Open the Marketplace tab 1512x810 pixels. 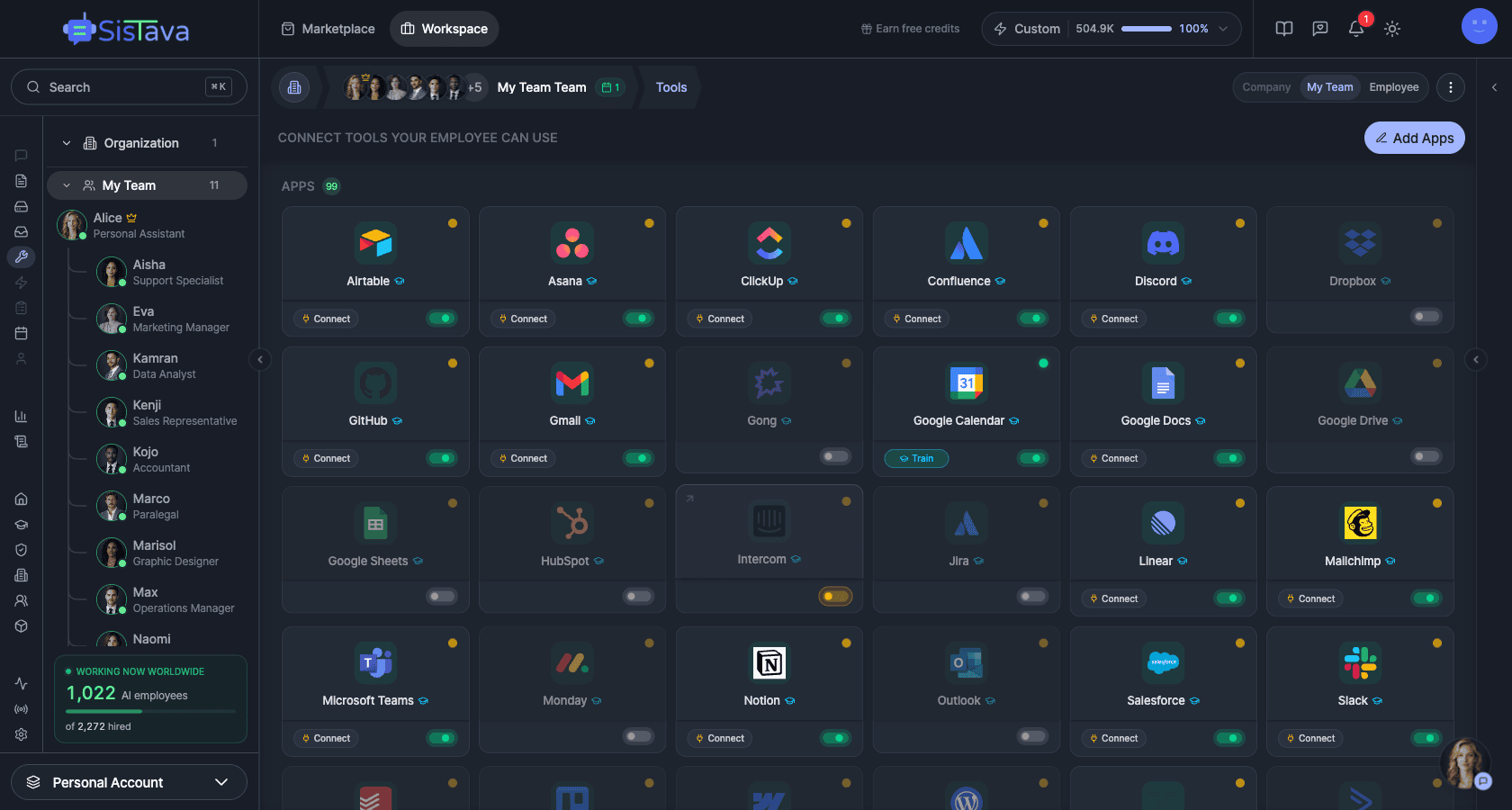click(x=328, y=29)
